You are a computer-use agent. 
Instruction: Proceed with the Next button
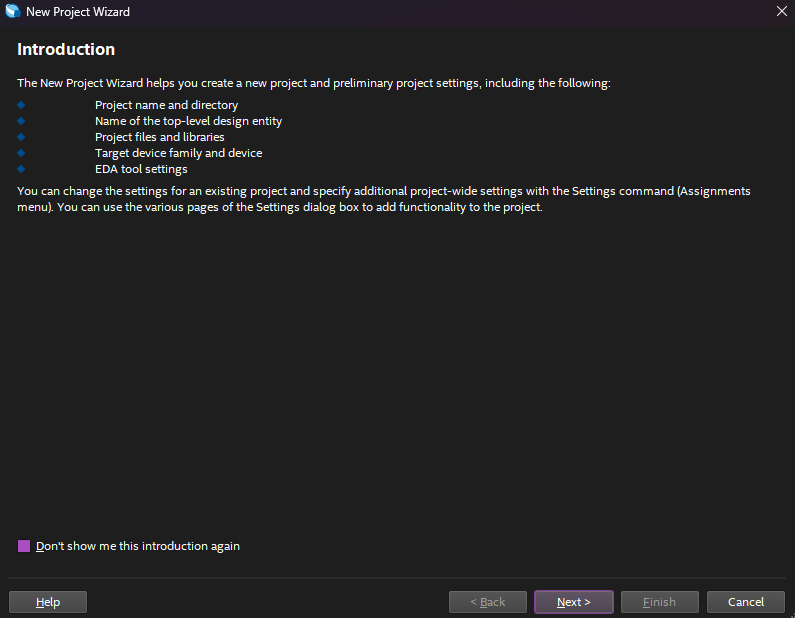(x=573, y=602)
